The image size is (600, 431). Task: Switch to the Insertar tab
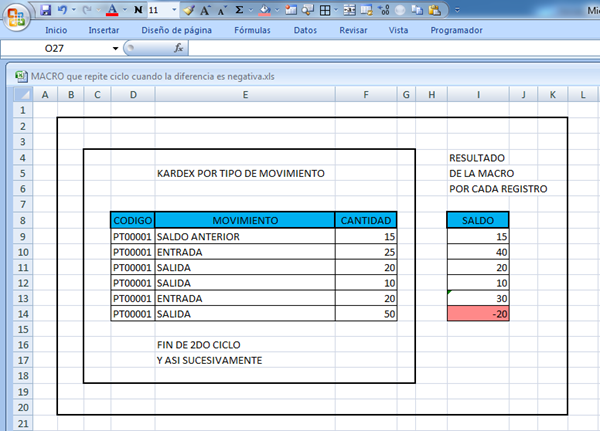(x=104, y=30)
